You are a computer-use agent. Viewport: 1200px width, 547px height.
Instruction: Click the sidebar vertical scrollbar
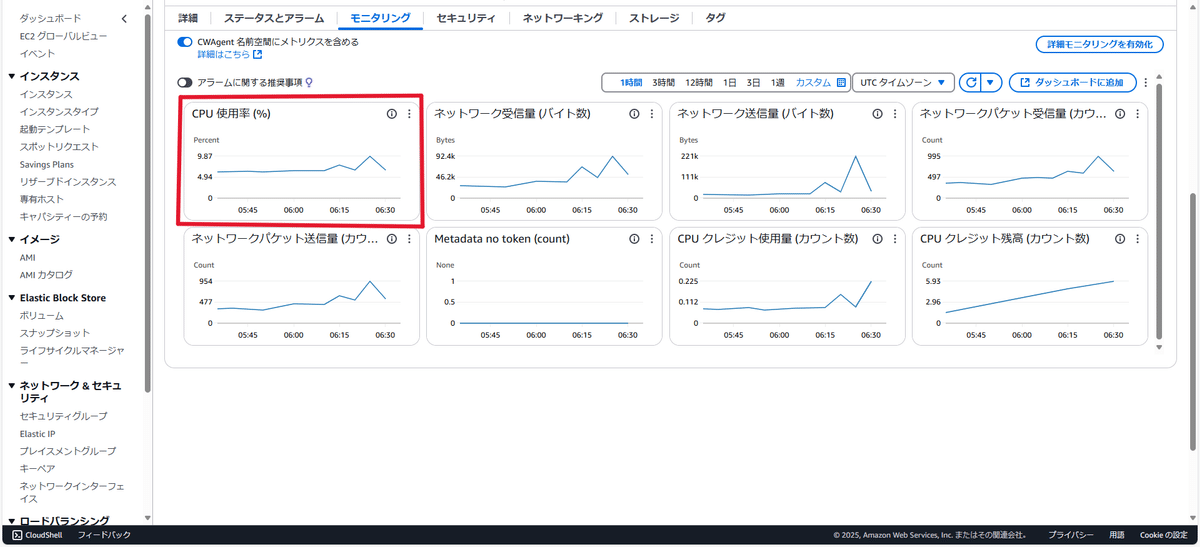pos(148,205)
